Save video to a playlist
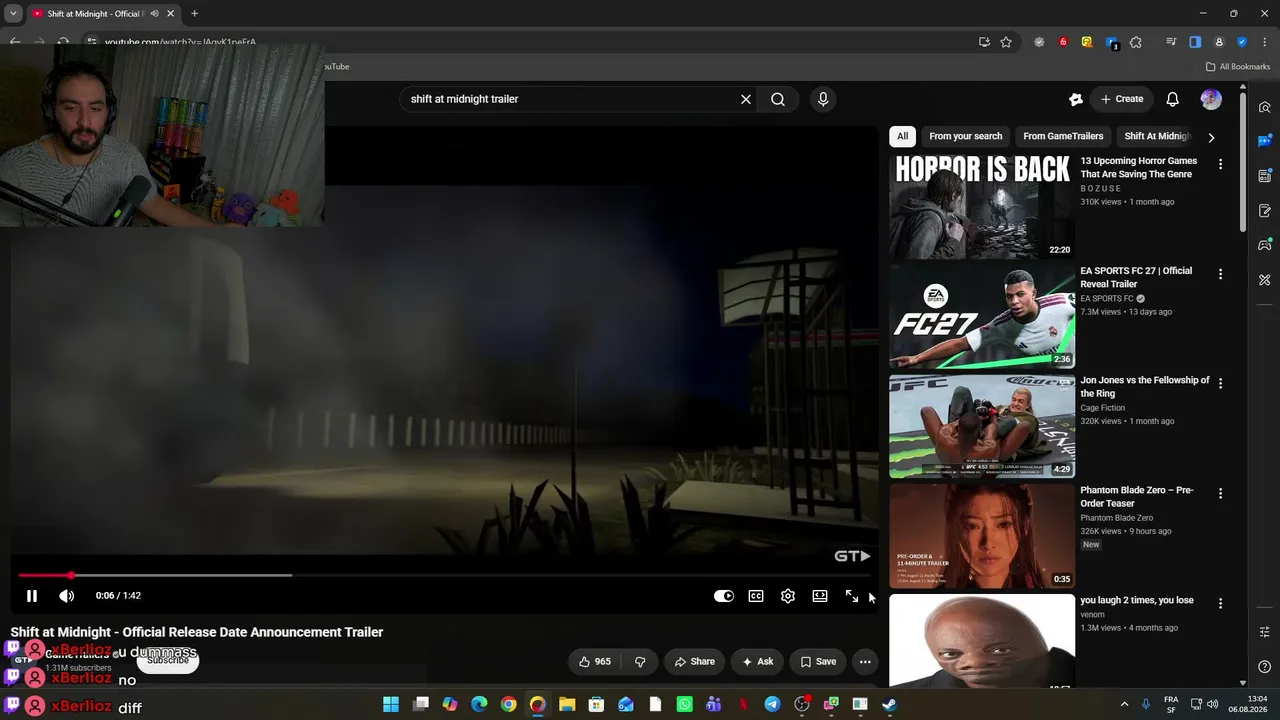Screen dimensions: 1280x720 (817, 661)
